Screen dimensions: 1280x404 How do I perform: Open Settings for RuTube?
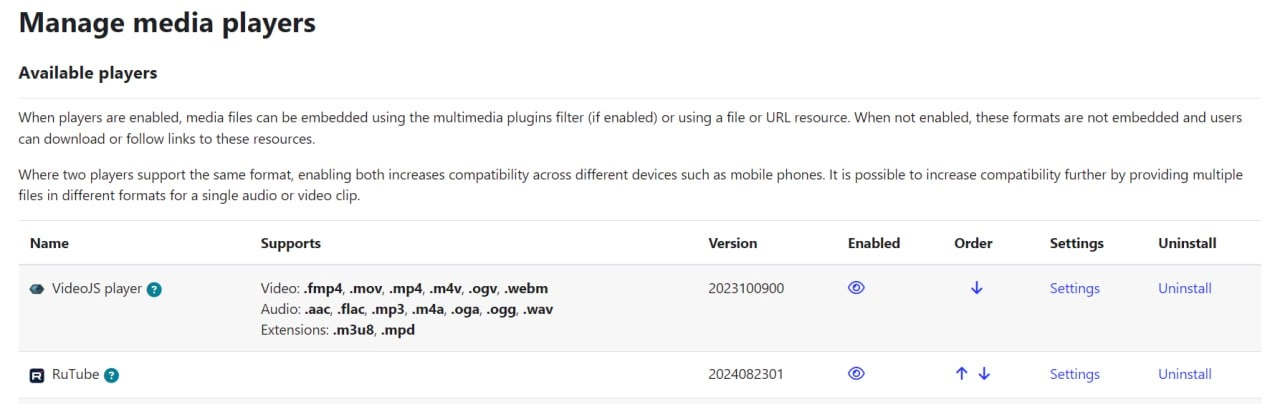(1075, 374)
